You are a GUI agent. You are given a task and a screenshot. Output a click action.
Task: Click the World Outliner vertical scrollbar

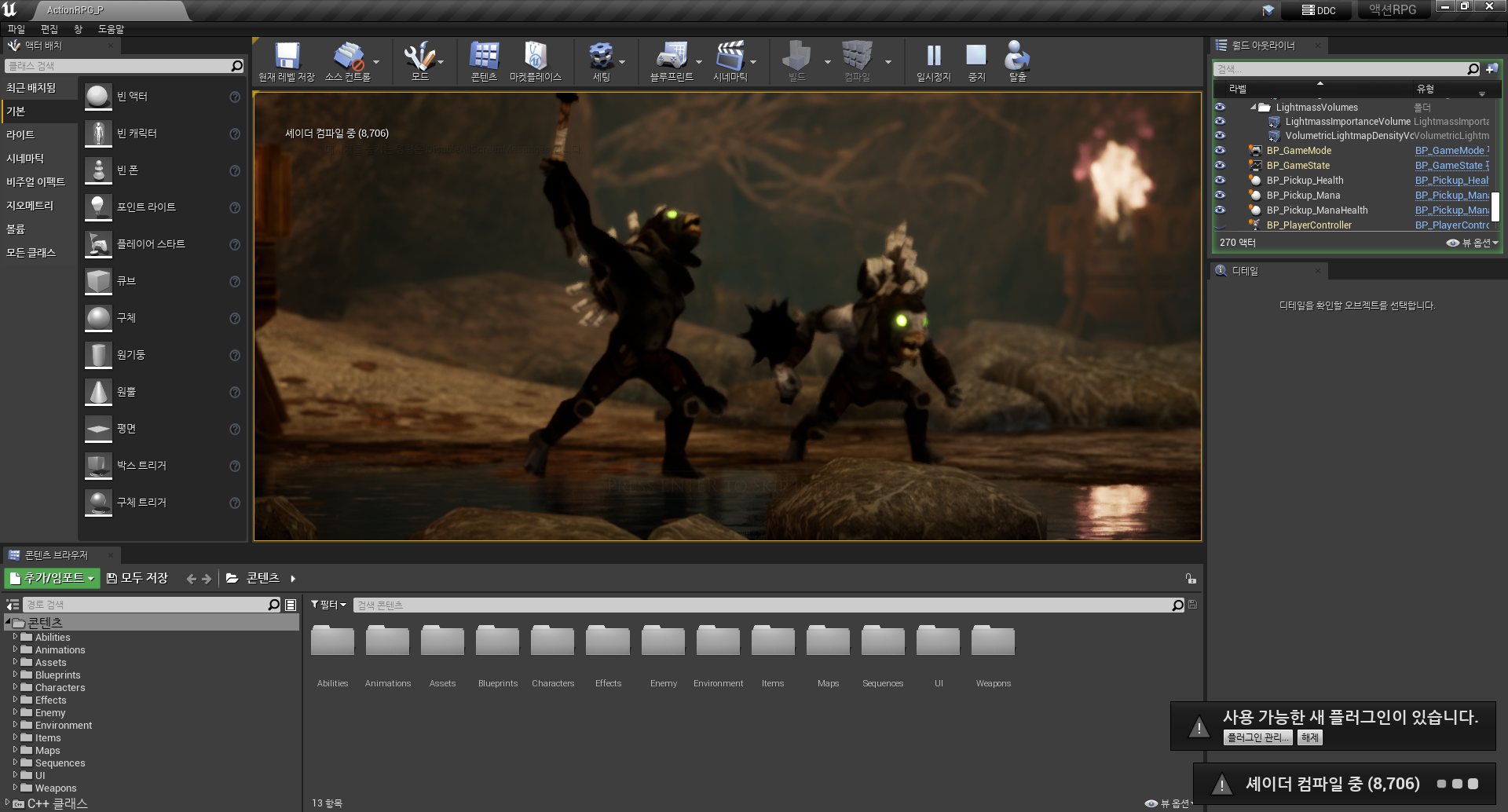(1495, 207)
